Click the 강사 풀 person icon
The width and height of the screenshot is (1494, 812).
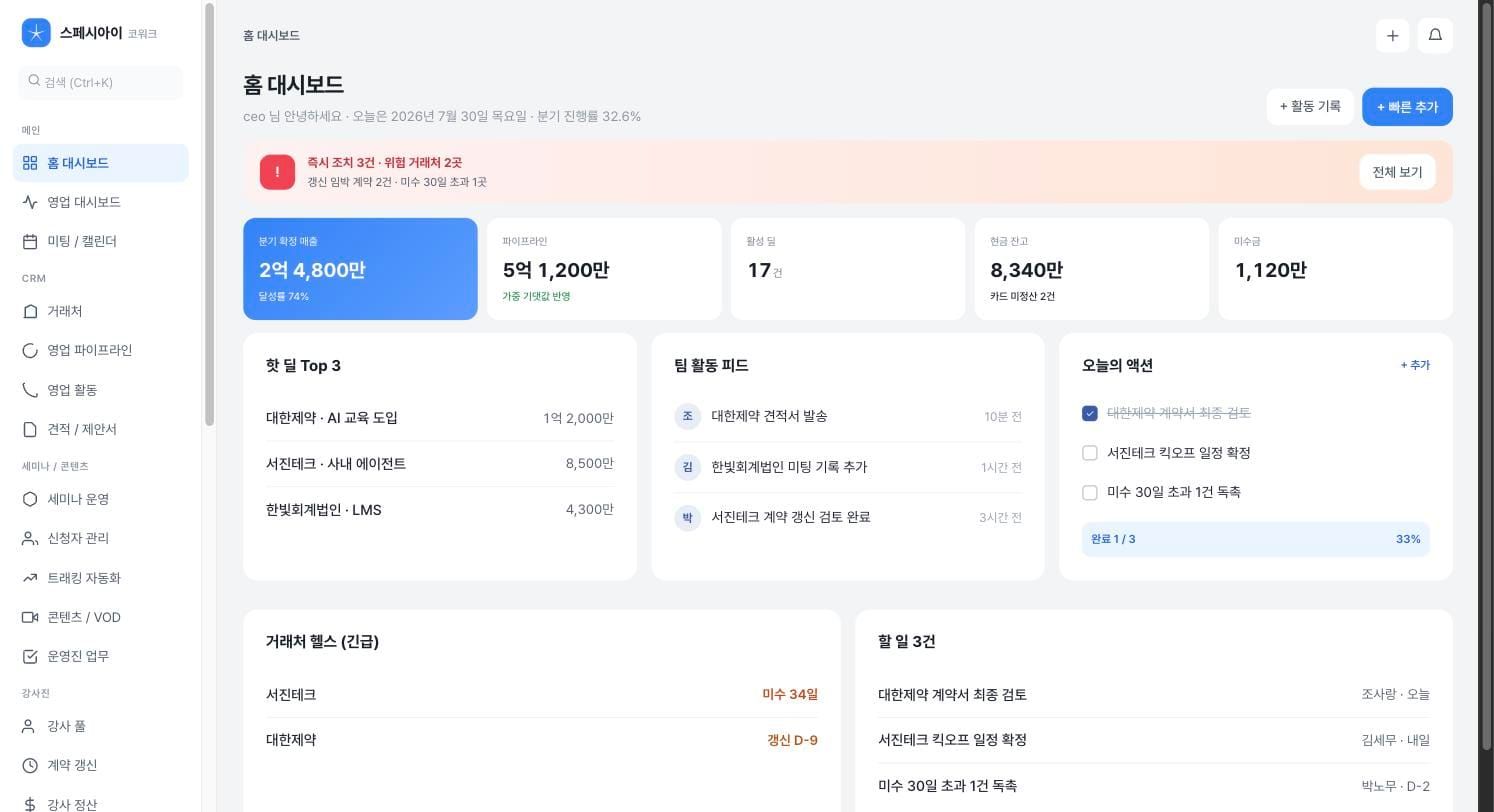click(30, 726)
